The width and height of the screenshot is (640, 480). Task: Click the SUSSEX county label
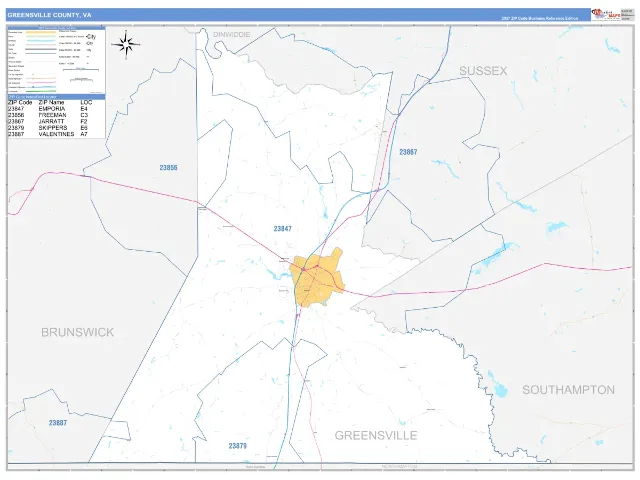pos(483,71)
